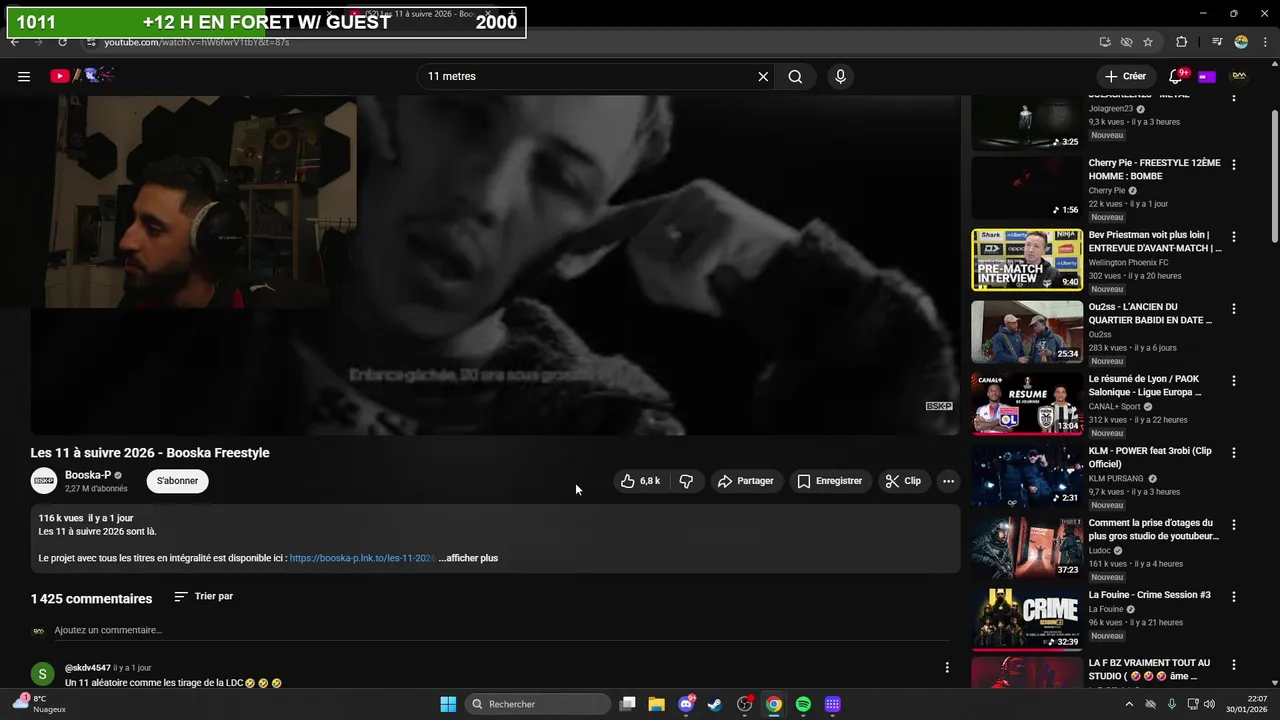
Task: Open the account avatar menu
Action: click(x=1239, y=76)
